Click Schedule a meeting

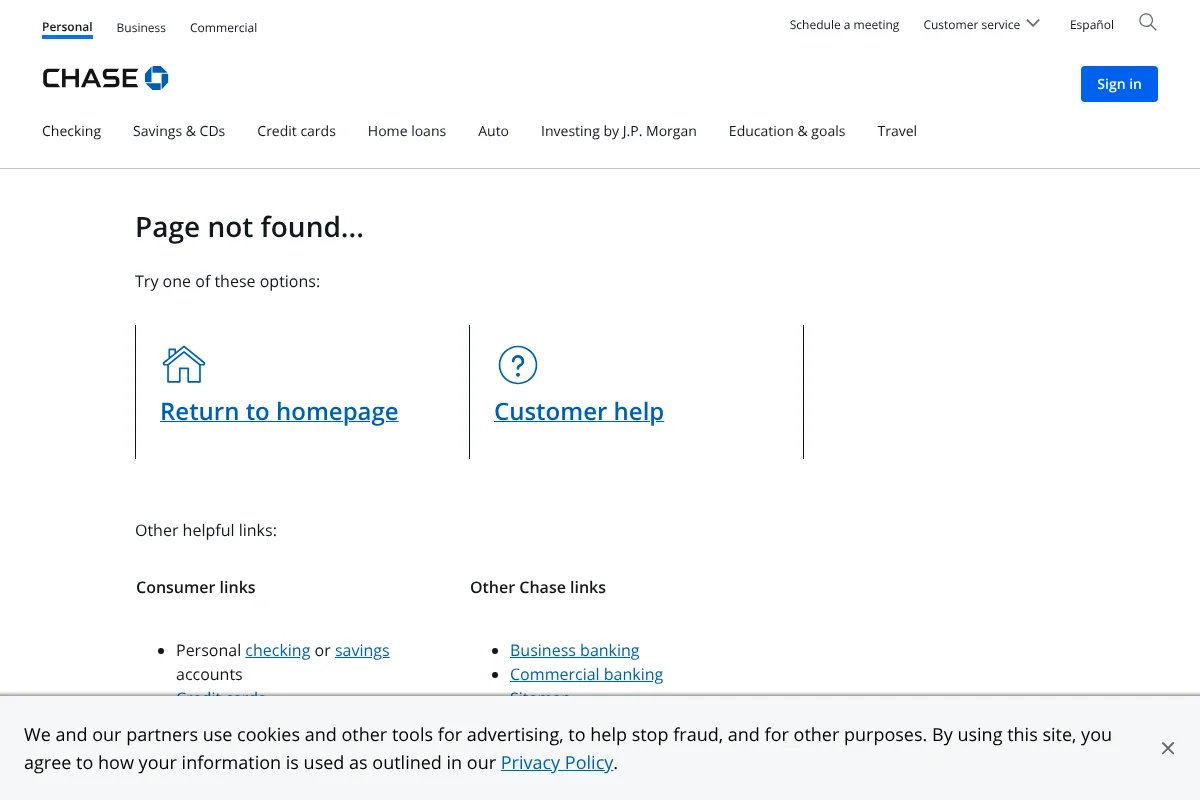(844, 24)
